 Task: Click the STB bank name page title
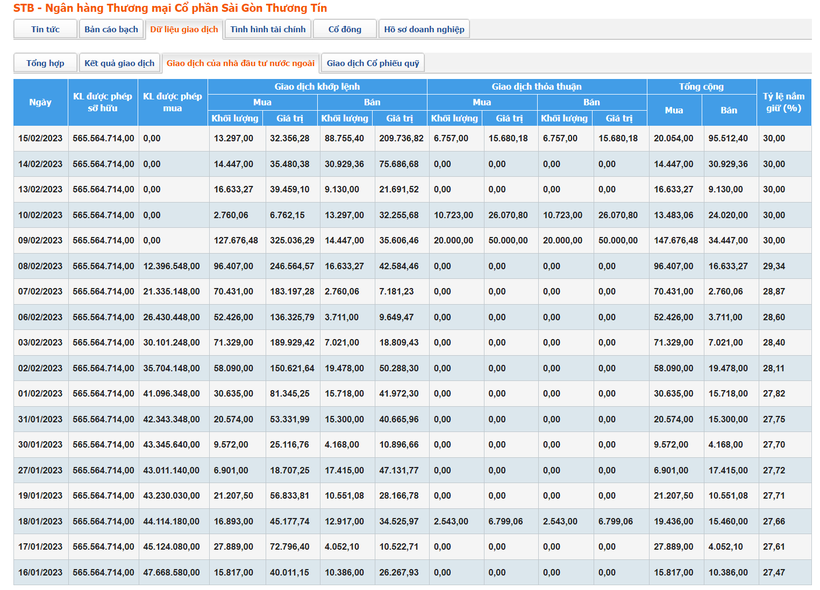point(155,8)
